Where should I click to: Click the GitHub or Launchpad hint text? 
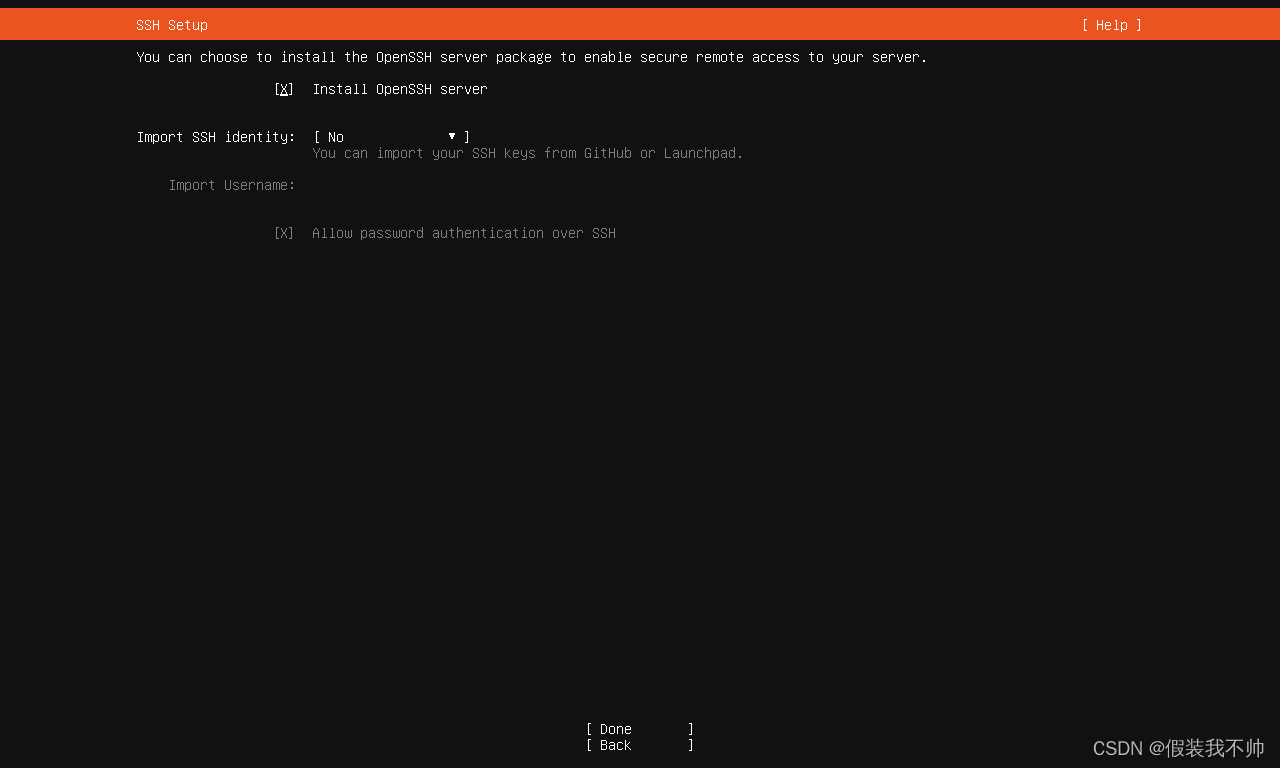tap(528, 153)
